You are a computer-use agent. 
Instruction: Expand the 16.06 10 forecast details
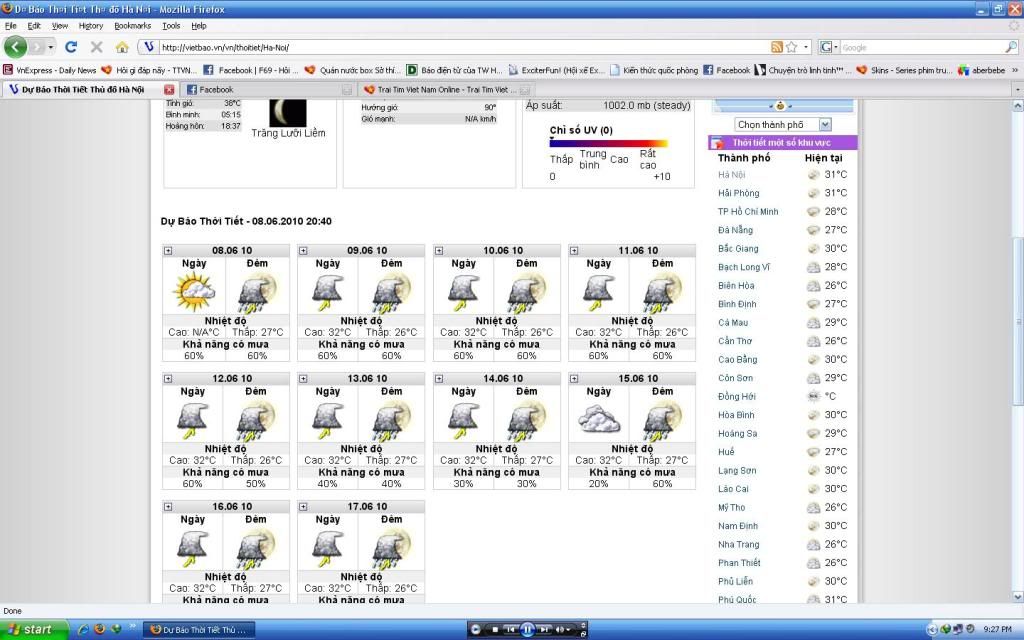(168, 507)
